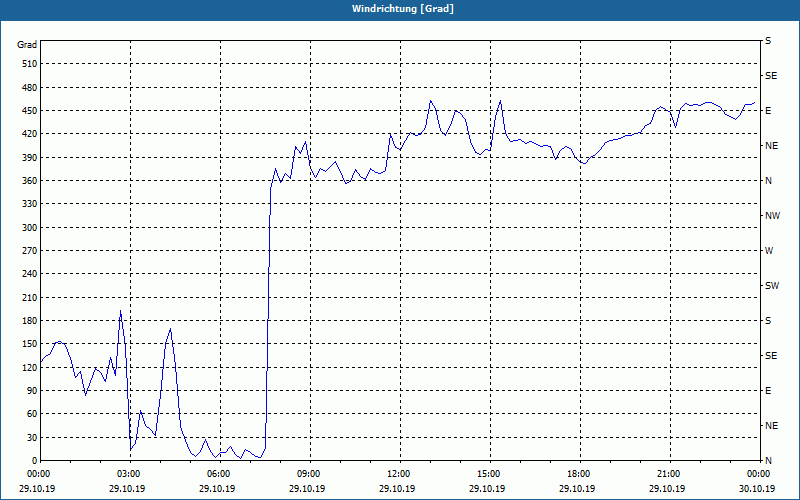Click the 00:00 label above 30.10.19
The height and width of the screenshot is (500, 800).
(x=757, y=474)
